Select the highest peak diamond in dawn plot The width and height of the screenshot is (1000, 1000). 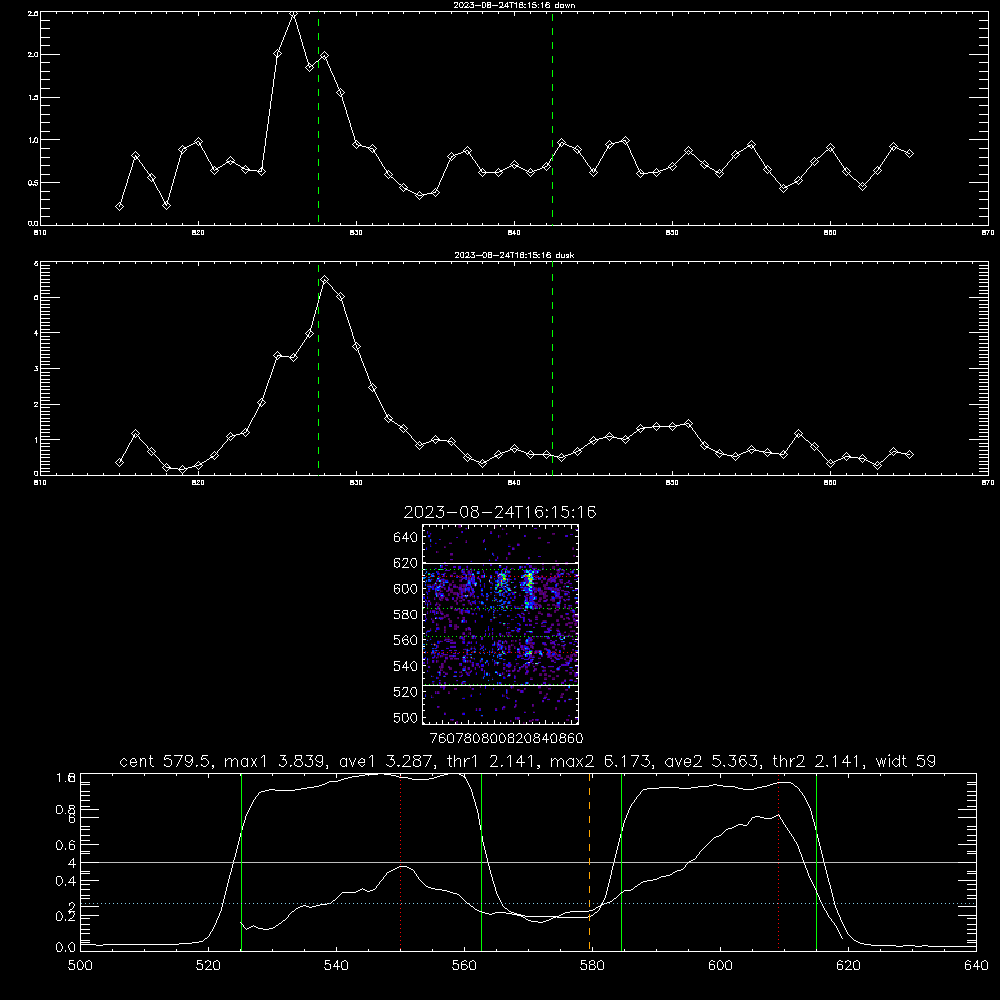point(293,13)
